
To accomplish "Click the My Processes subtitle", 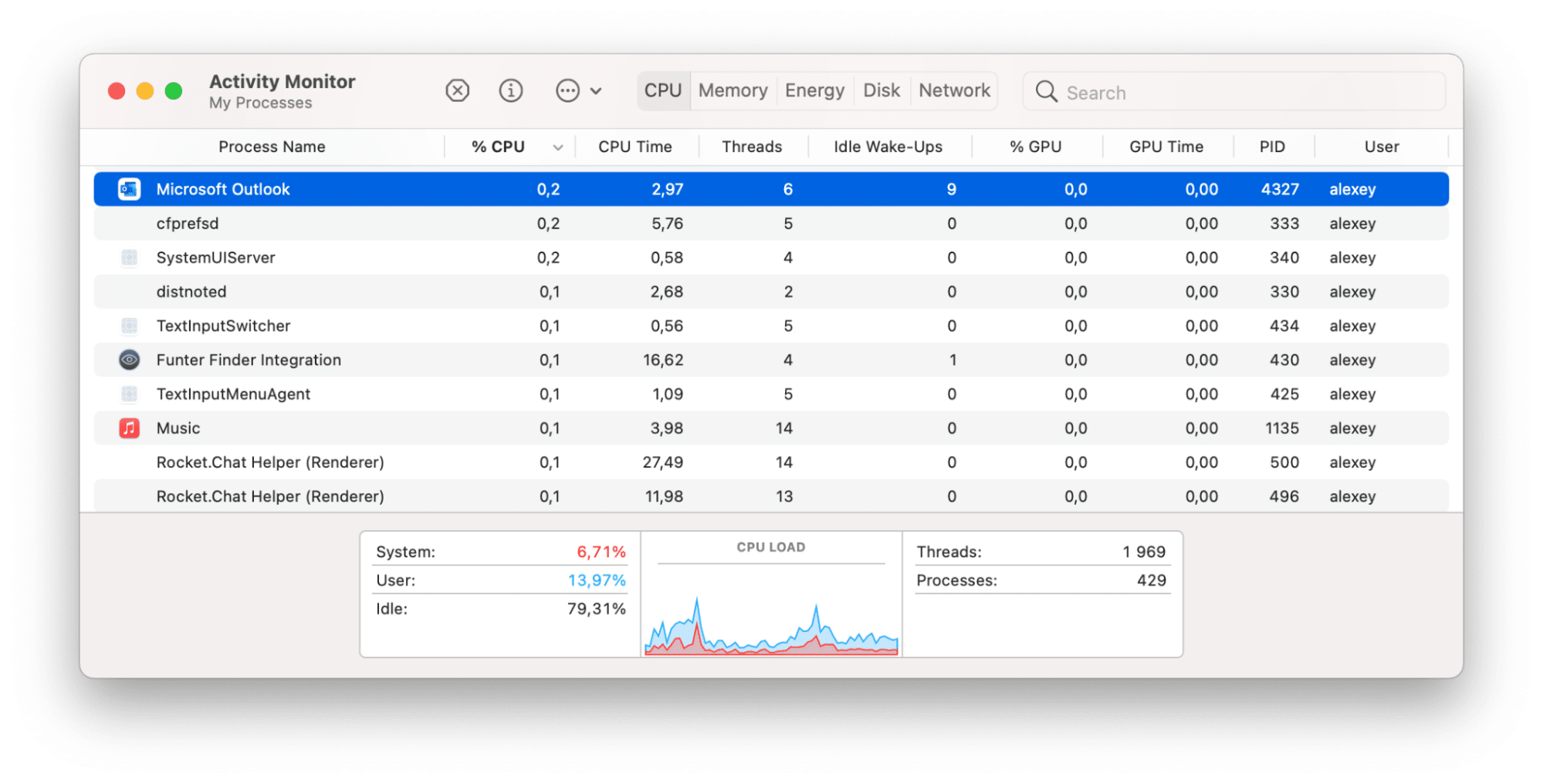I will point(260,103).
